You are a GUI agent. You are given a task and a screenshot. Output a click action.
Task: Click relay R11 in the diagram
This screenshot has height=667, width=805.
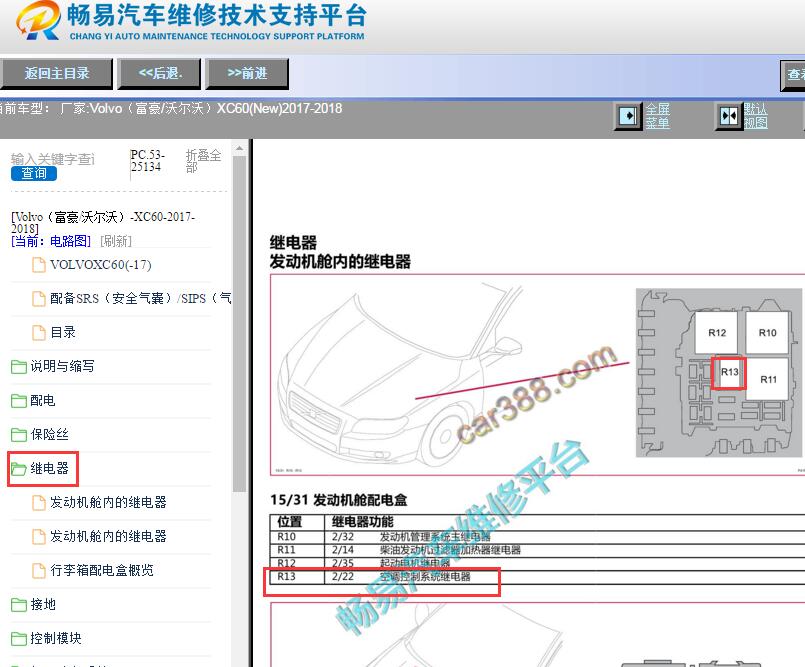(x=768, y=379)
